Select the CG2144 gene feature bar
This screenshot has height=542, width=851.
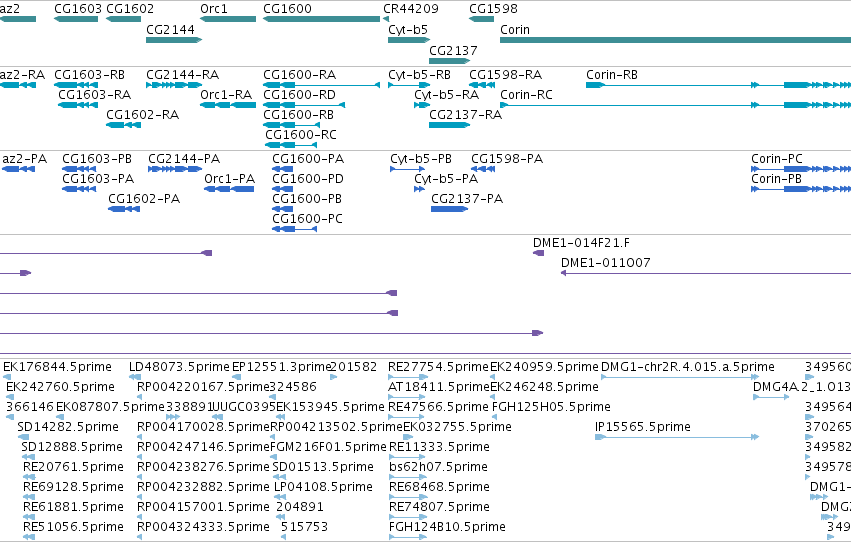click(x=174, y=40)
